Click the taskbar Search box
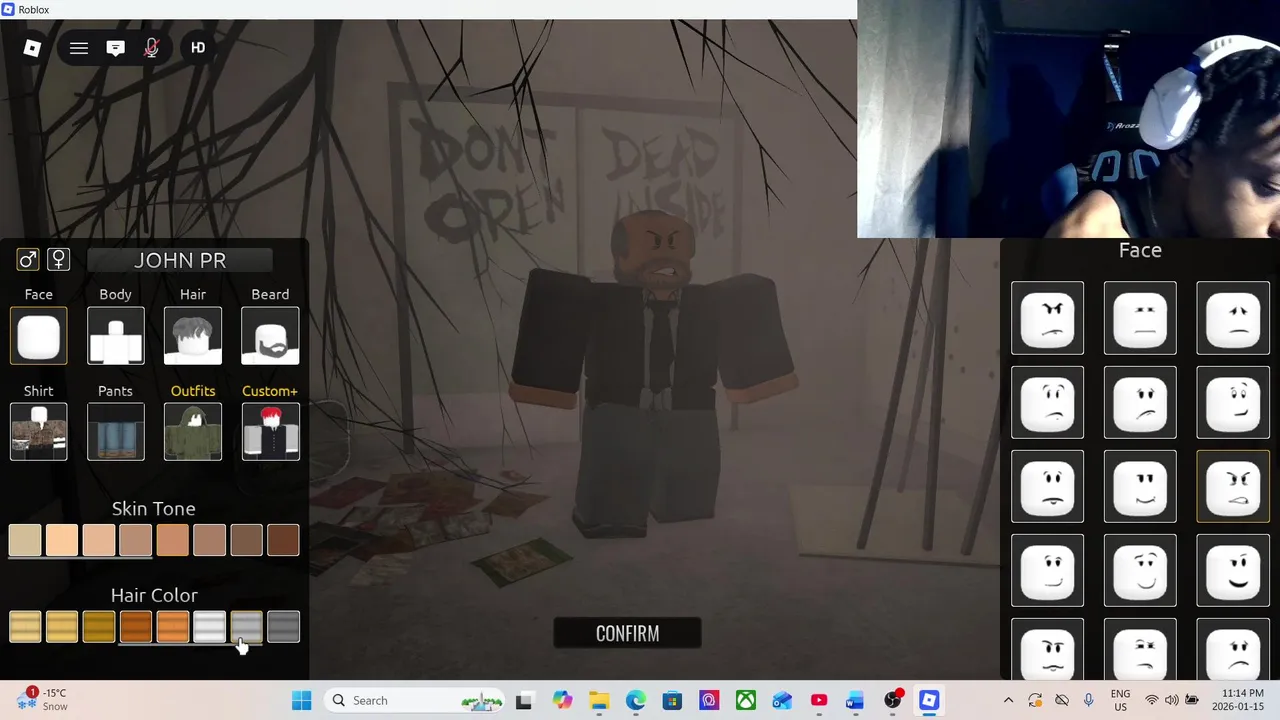 click(x=416, y=700)
